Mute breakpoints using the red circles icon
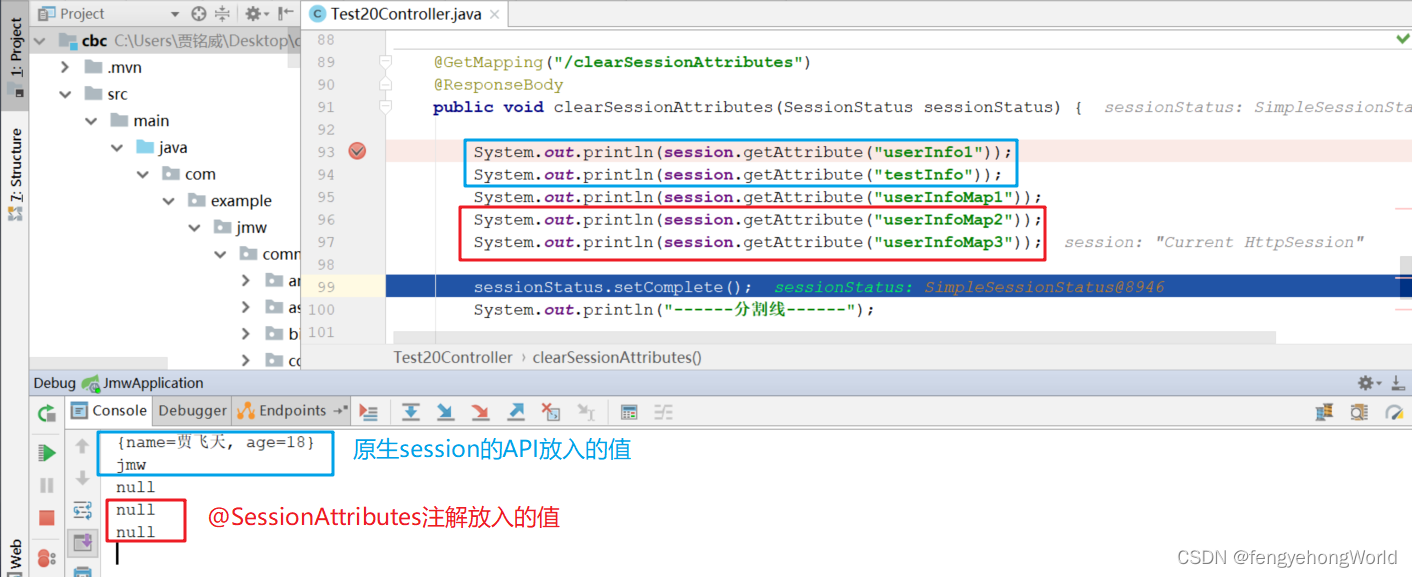The height and width of the screenshot is (577, 1412). [46, 557]
